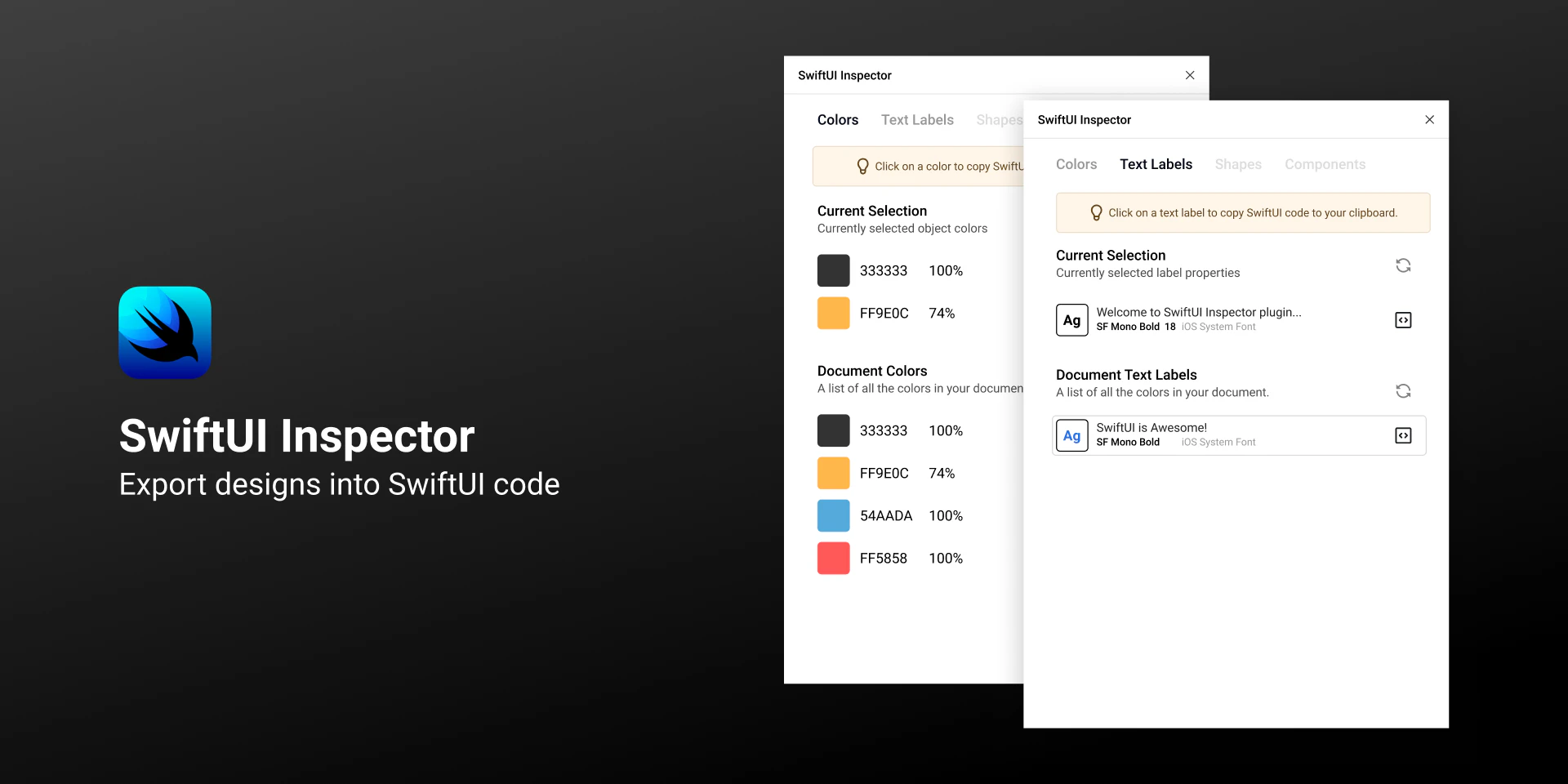Image resolution: width=1568 pixels, height=784 pixels.
Task: Refresh the Current Selection label properties
Action: click(x=1403, y=265)
